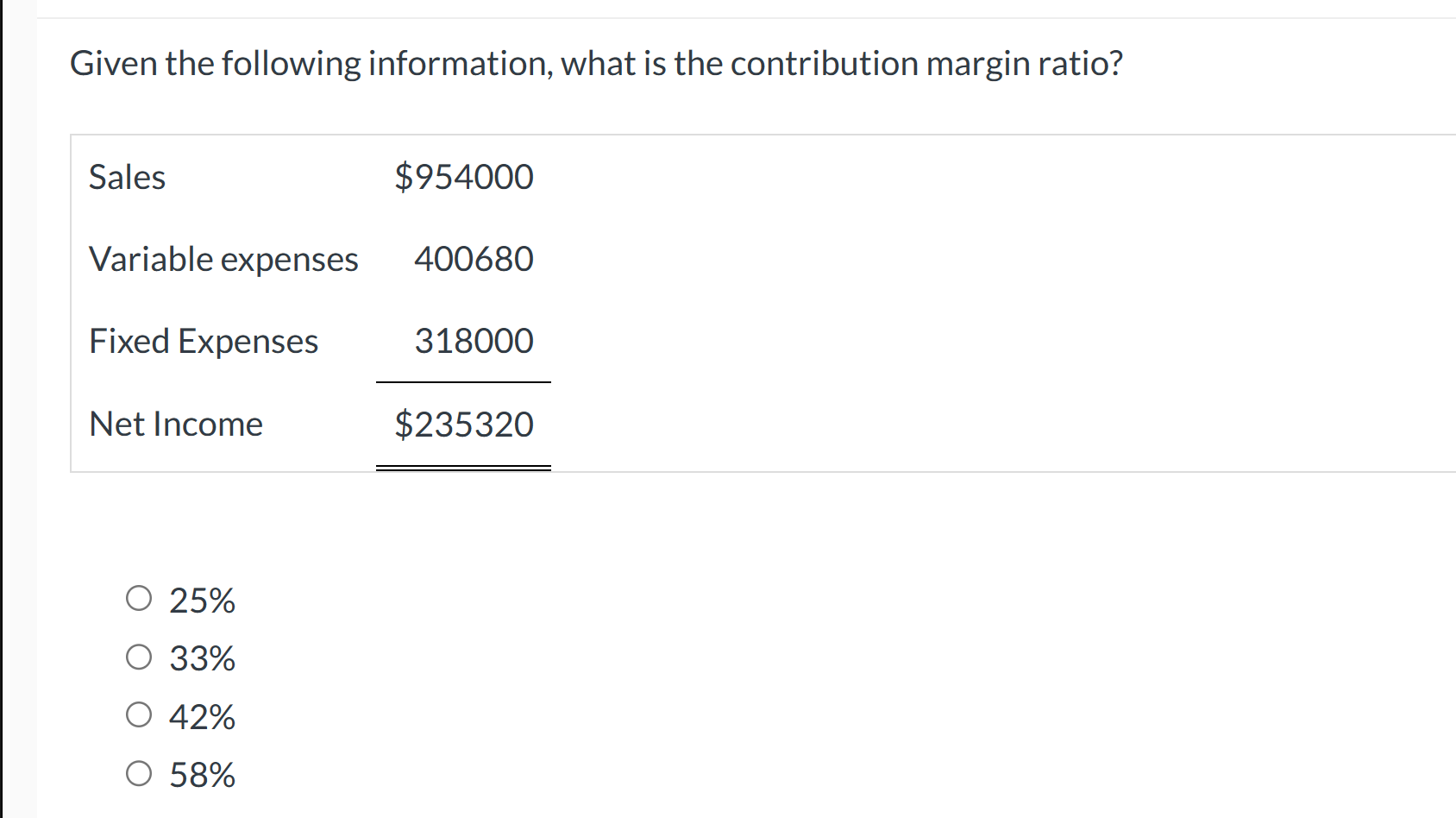
Task: Click the double underline under $235320
Action: pyautogui.click(x=464, y=466)
